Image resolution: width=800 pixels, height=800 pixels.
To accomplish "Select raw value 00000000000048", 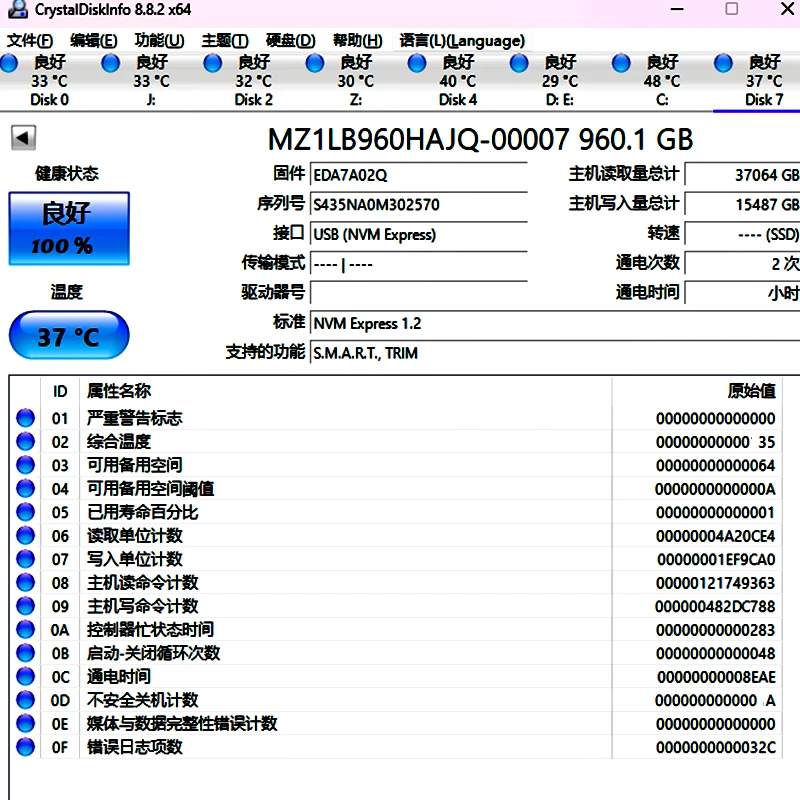I will (715, 653).
